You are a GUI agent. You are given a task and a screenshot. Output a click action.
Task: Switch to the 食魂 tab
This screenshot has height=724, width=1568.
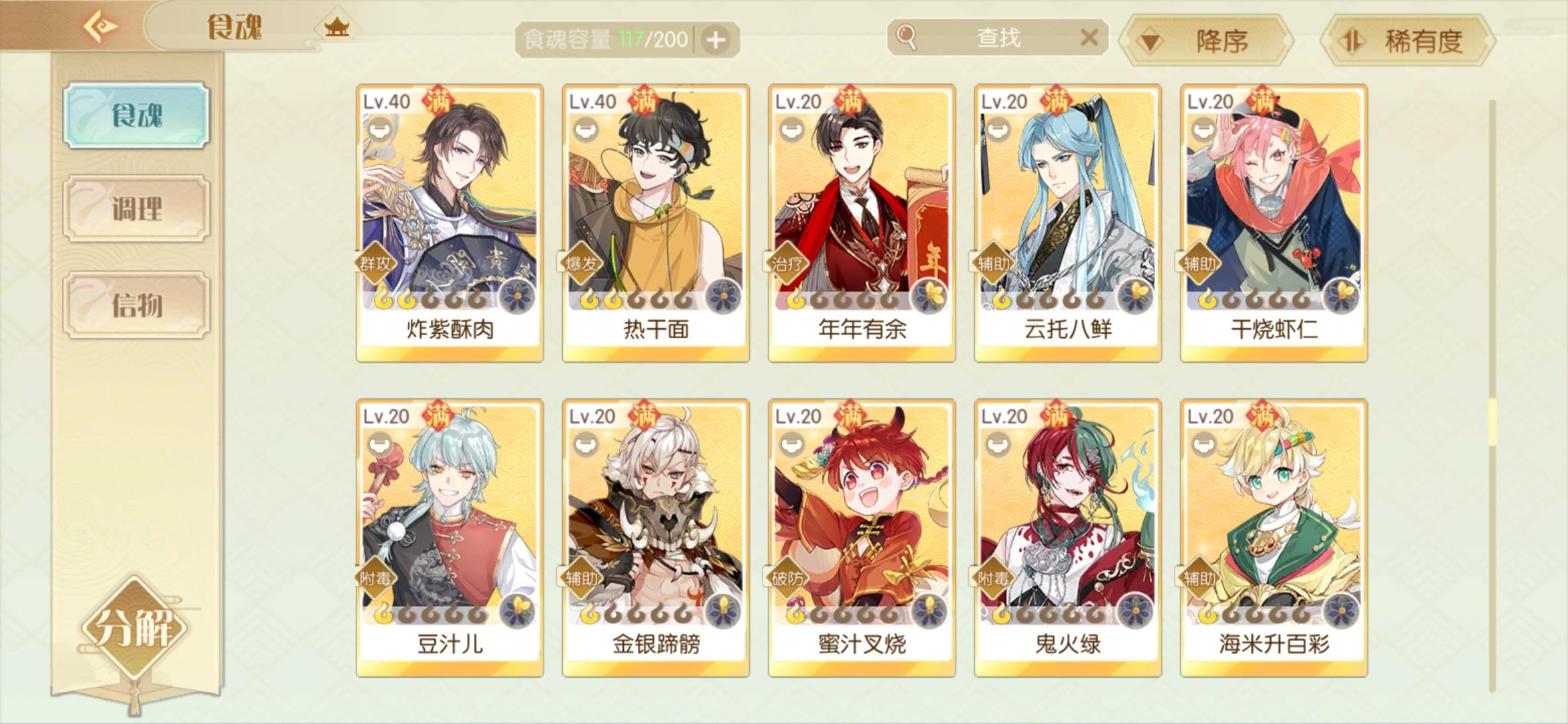(x=137, y=115)
